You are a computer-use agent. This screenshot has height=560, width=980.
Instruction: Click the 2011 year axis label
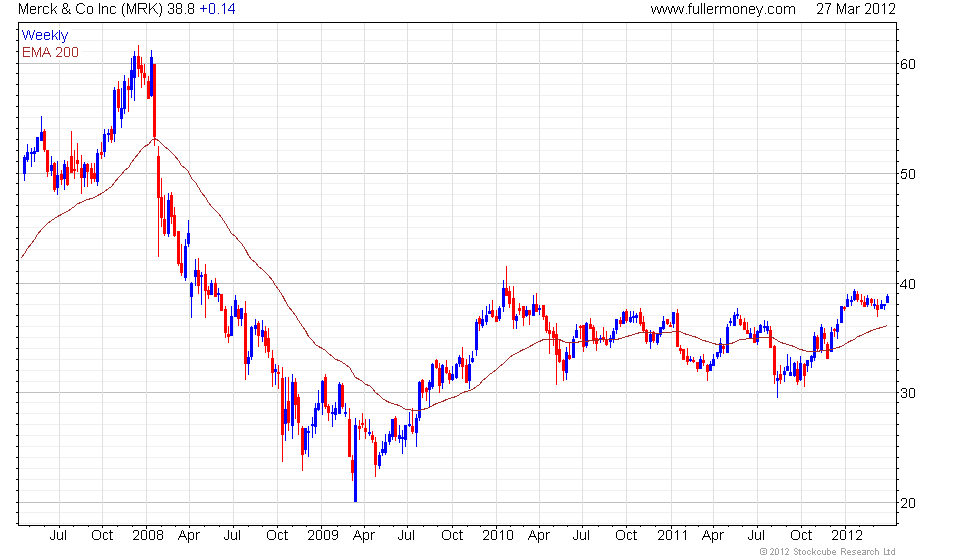[x=672, y=536]
